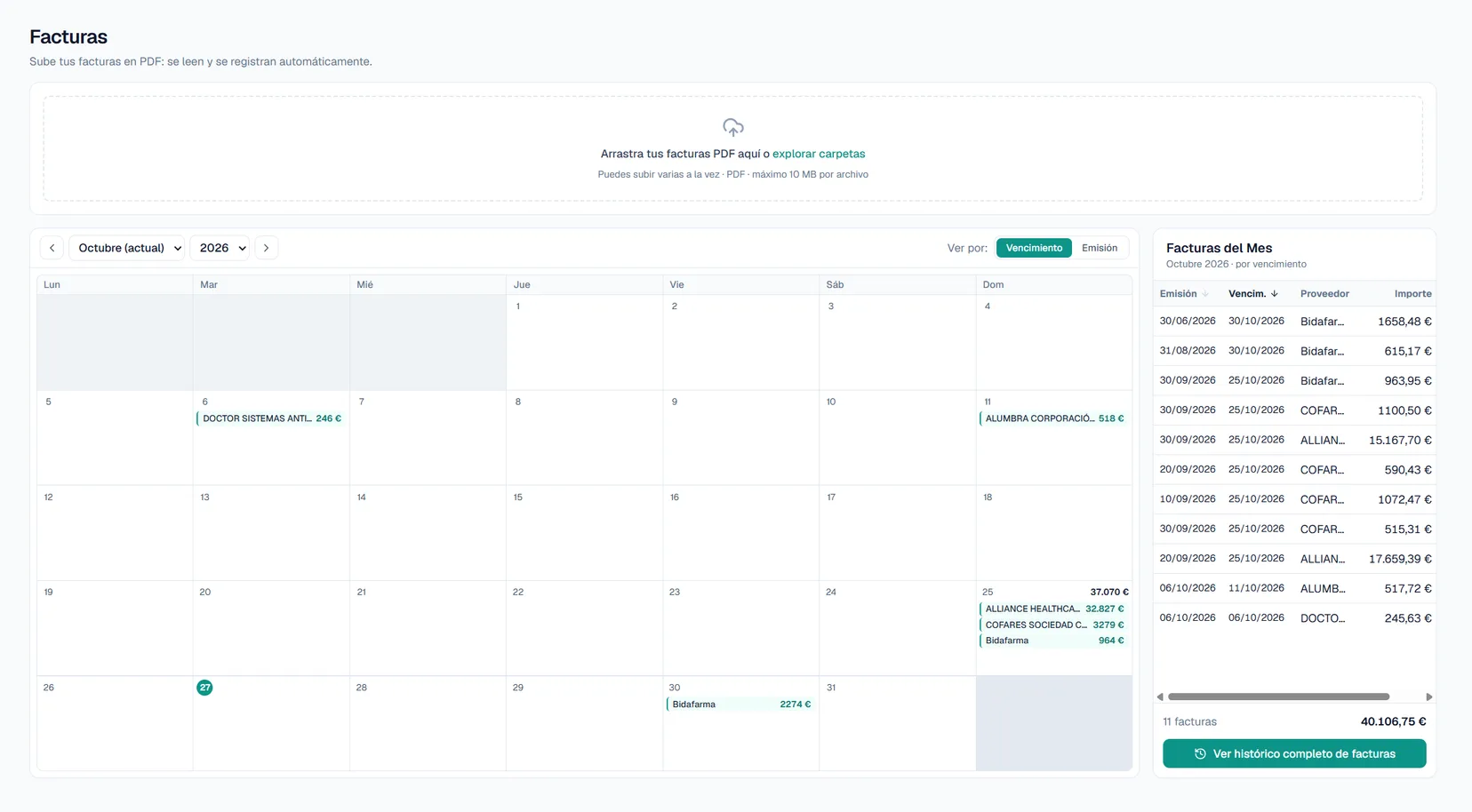Click the total amount 40.106,75 €
The image size is (1472, 812).
click(1393, 721)
